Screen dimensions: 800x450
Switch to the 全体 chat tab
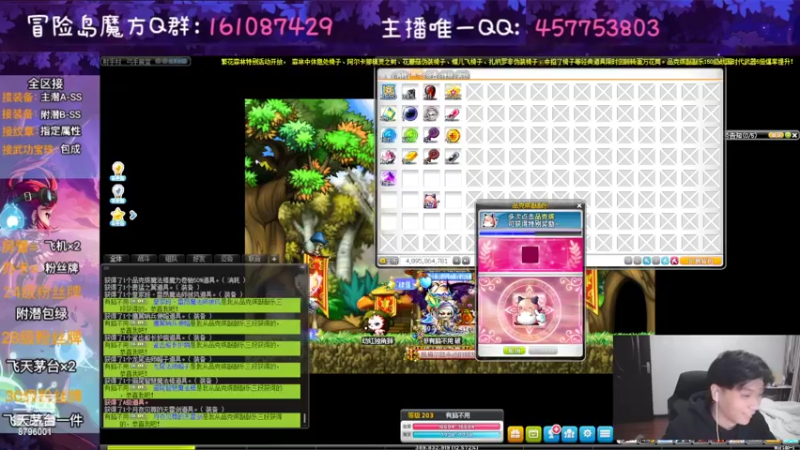116,259
